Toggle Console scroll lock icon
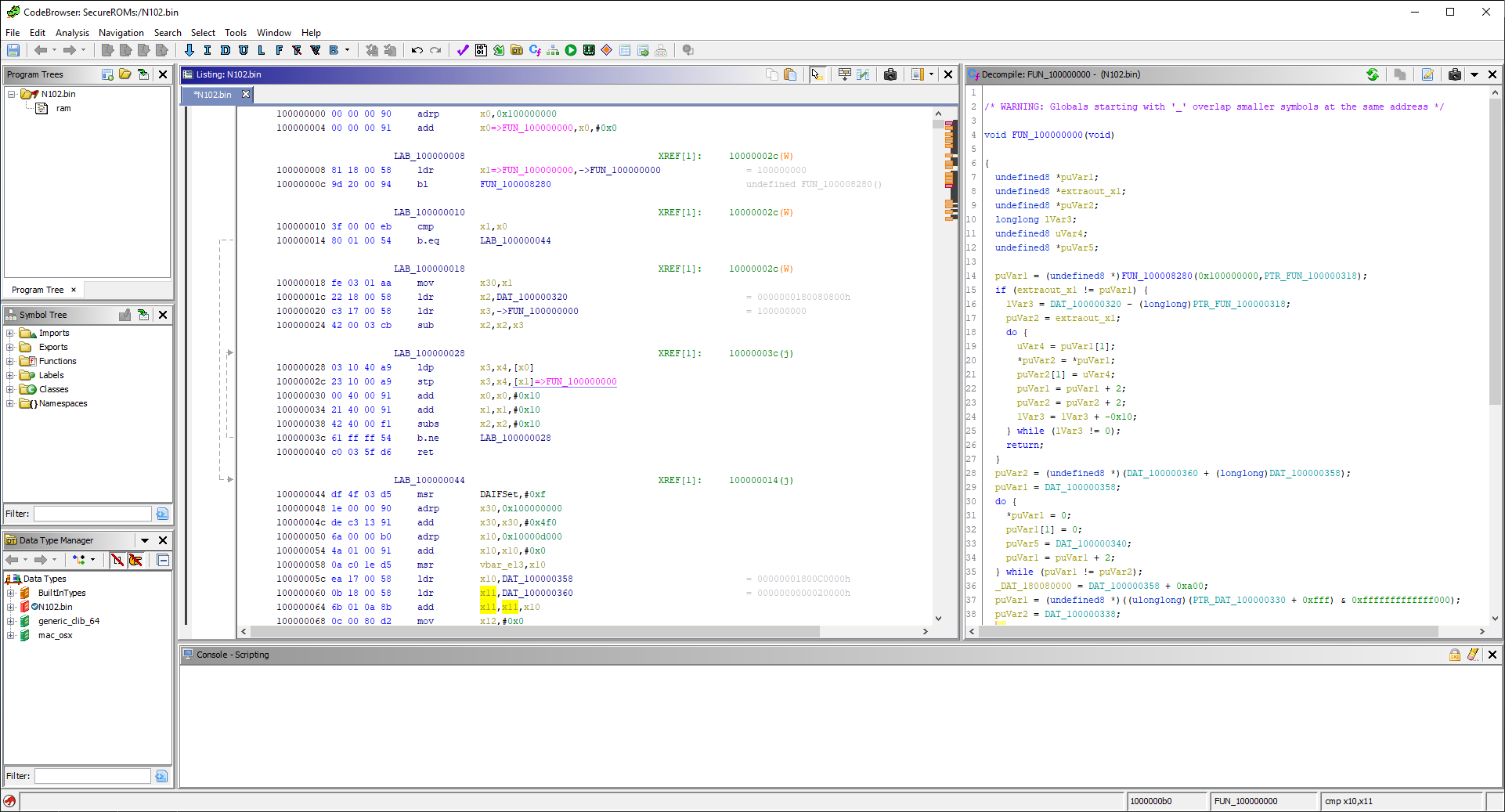This screenshot has height=812, width=1505. [x=1454, y=655]
